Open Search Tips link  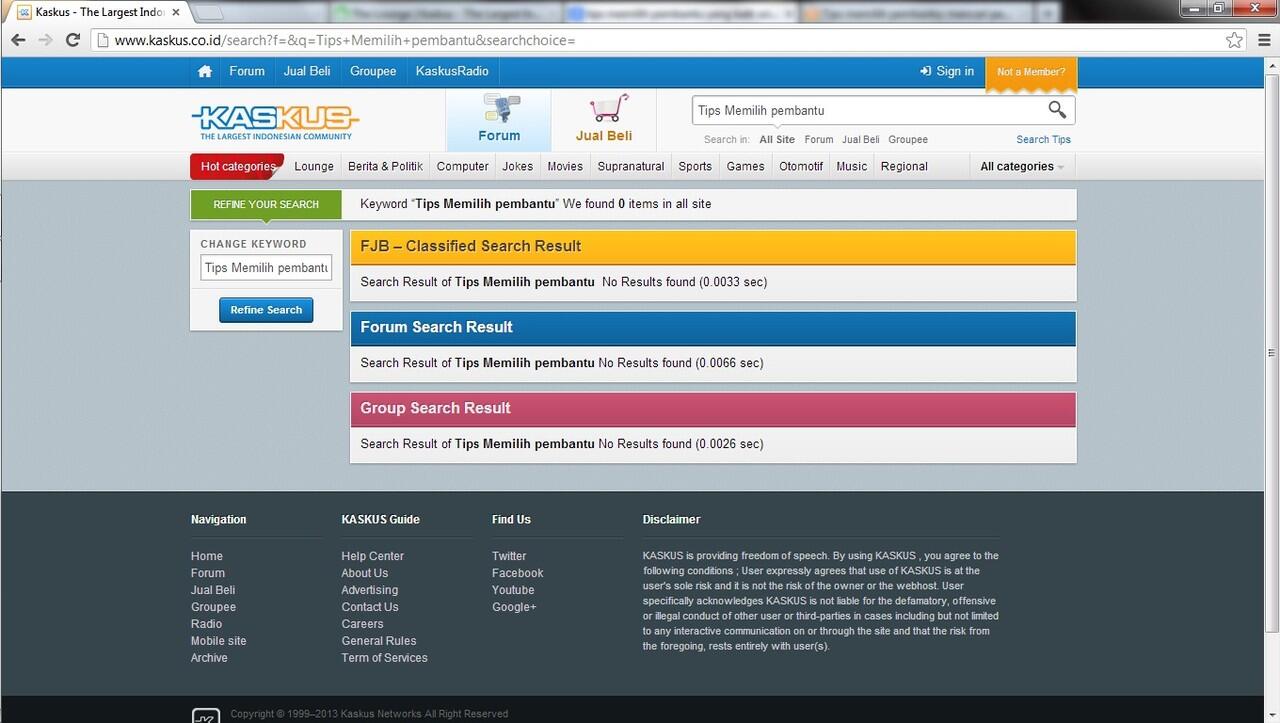click(1043, 140)
